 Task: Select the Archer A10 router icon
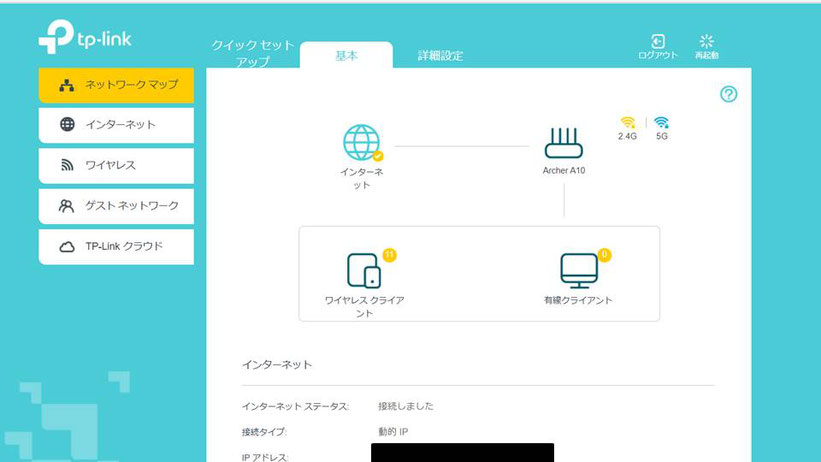point(564,143)
